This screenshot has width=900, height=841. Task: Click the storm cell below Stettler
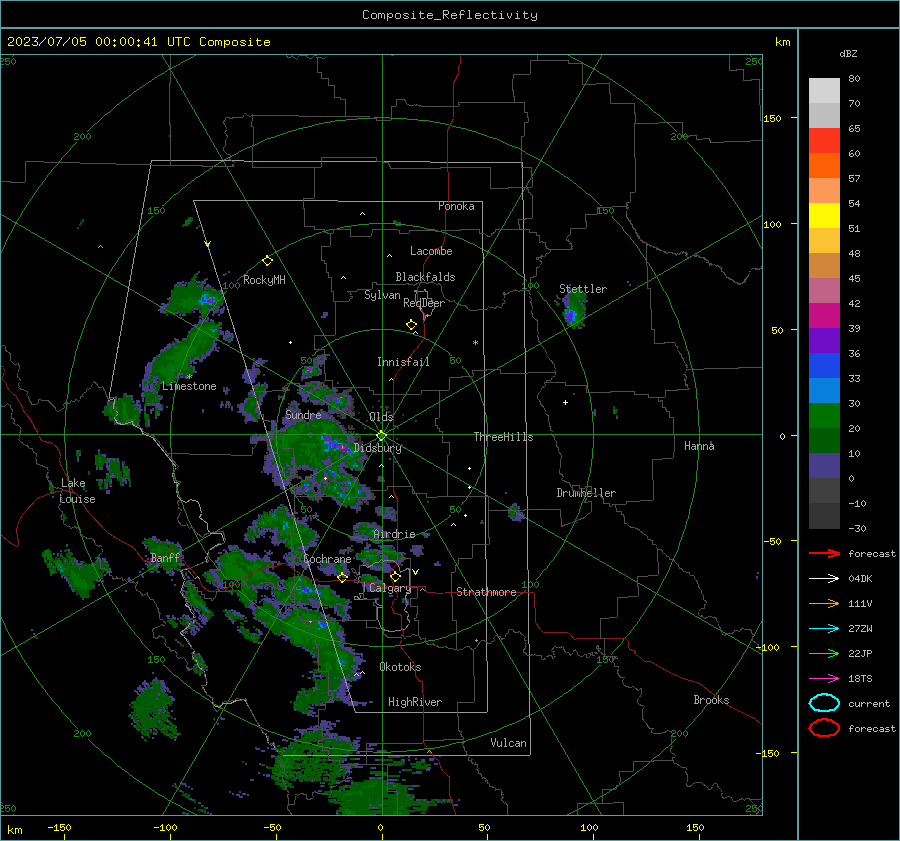pyautogui.click(x=572, y=311)
